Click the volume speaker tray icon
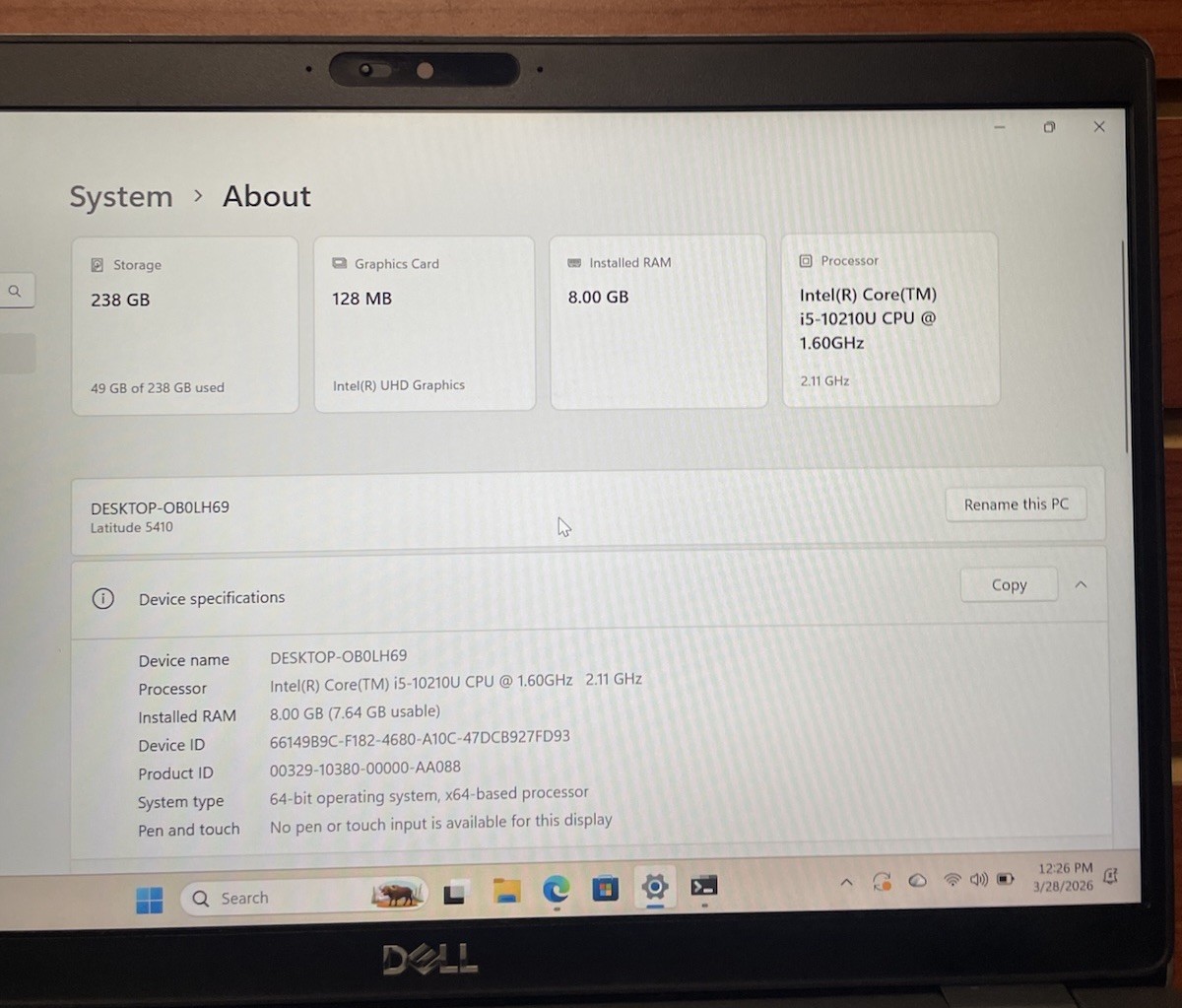Screen dimensions: 1182x1008 [x=978, y=879]
